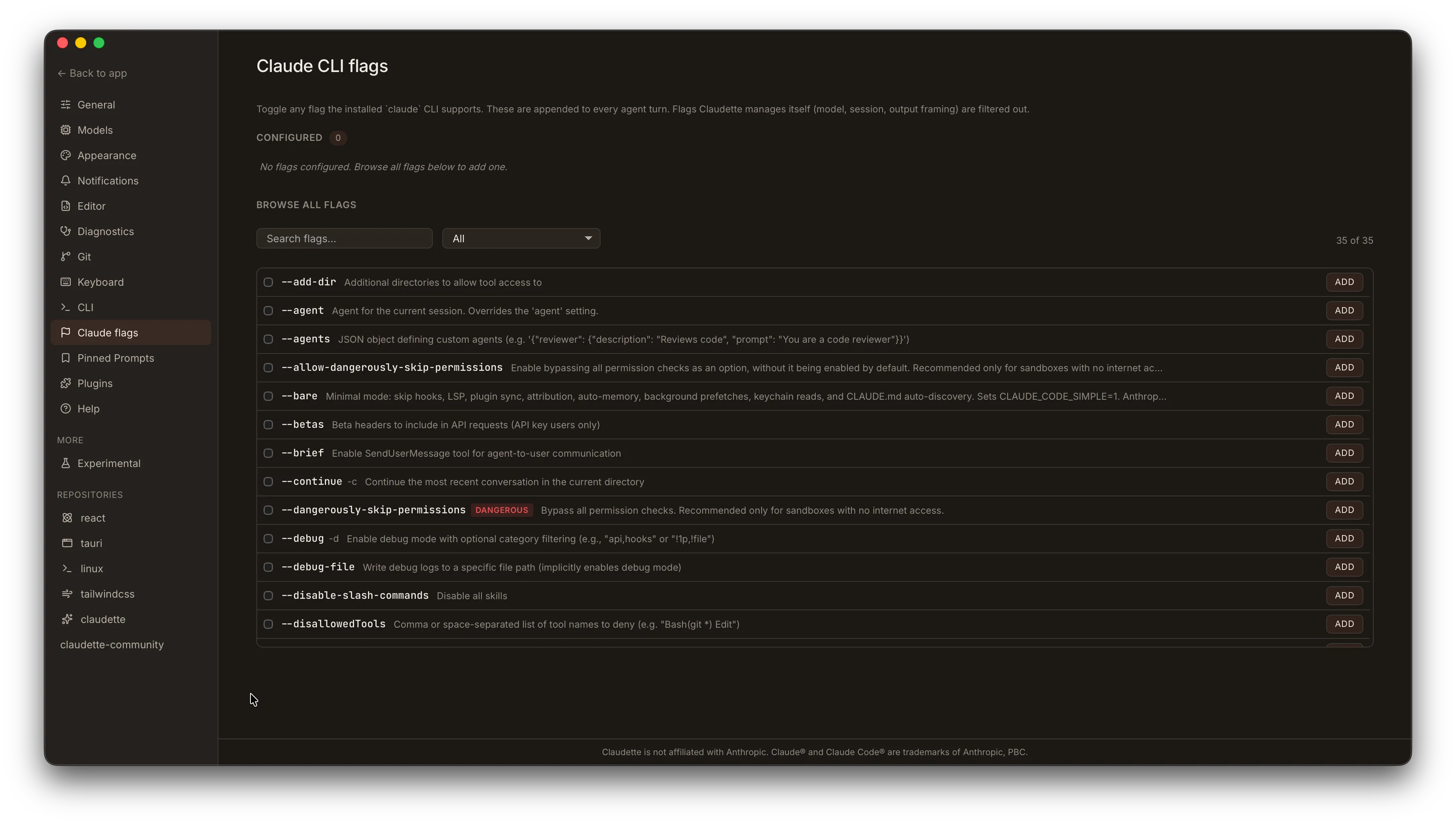Add the --disallowedTools flag

tap(1344, 624)
